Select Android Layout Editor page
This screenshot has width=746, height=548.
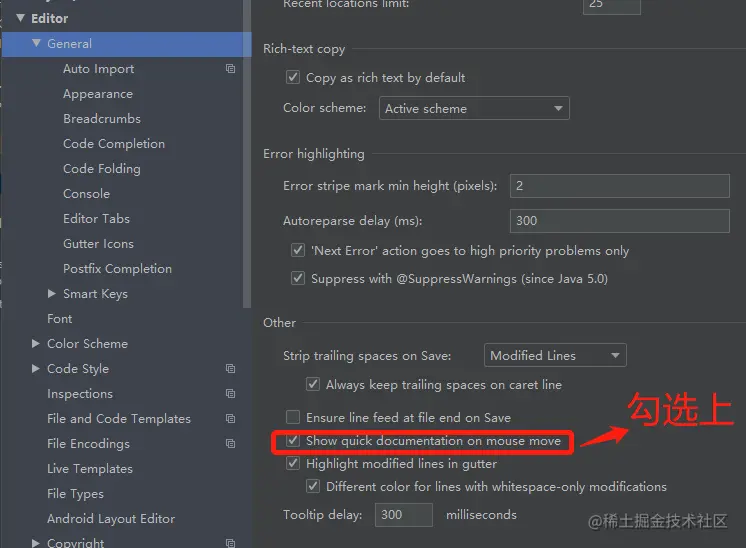click(111, 519)
